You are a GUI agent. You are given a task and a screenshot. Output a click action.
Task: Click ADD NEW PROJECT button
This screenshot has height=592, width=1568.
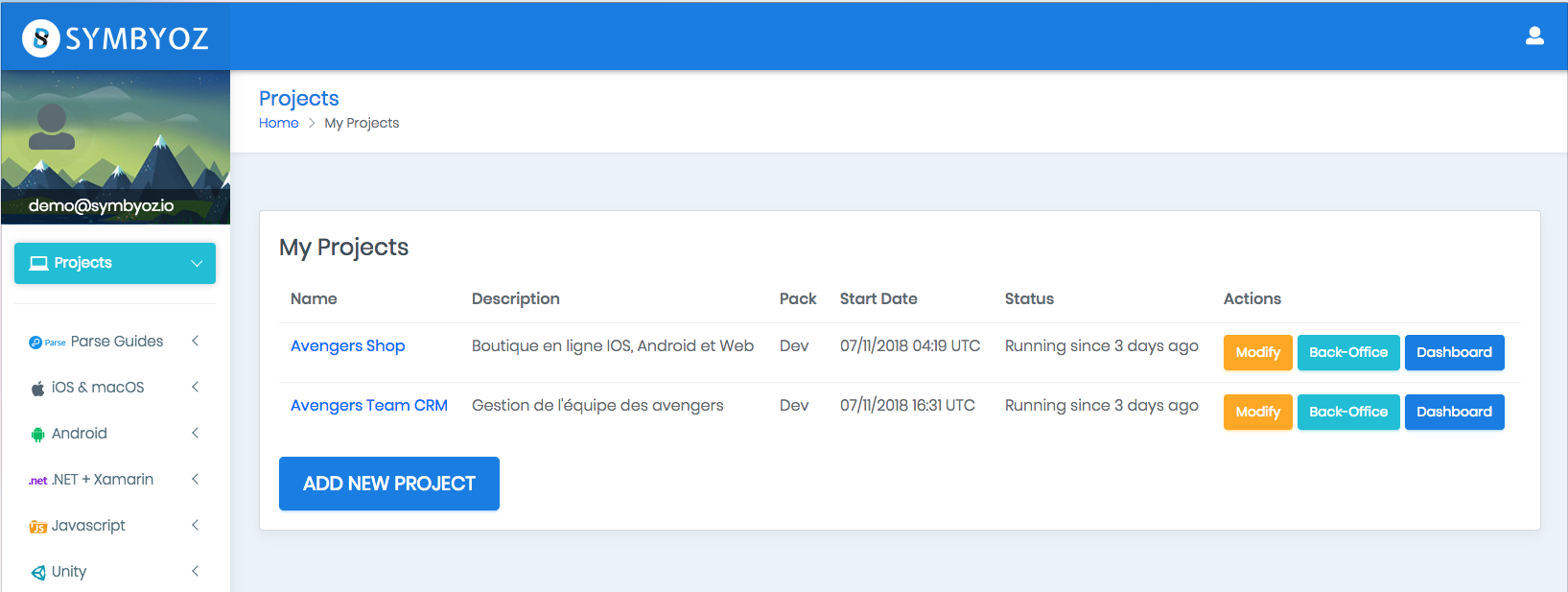[x=389, y=484]
